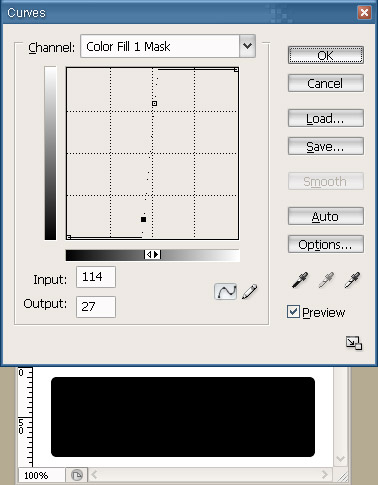Click the zoom percentage field showing 100%

41,475
